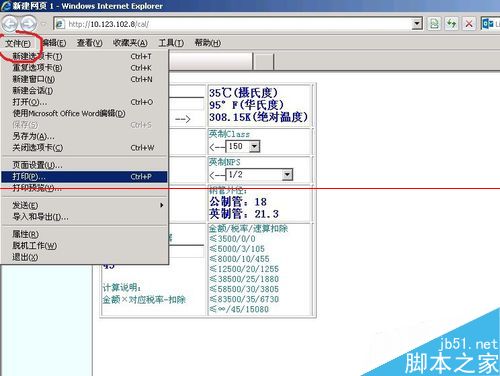The width and height of the screenshot is (500, 376).
Task: Choose 打印(P)... highlighted menu entry
Action: (84, 176)
